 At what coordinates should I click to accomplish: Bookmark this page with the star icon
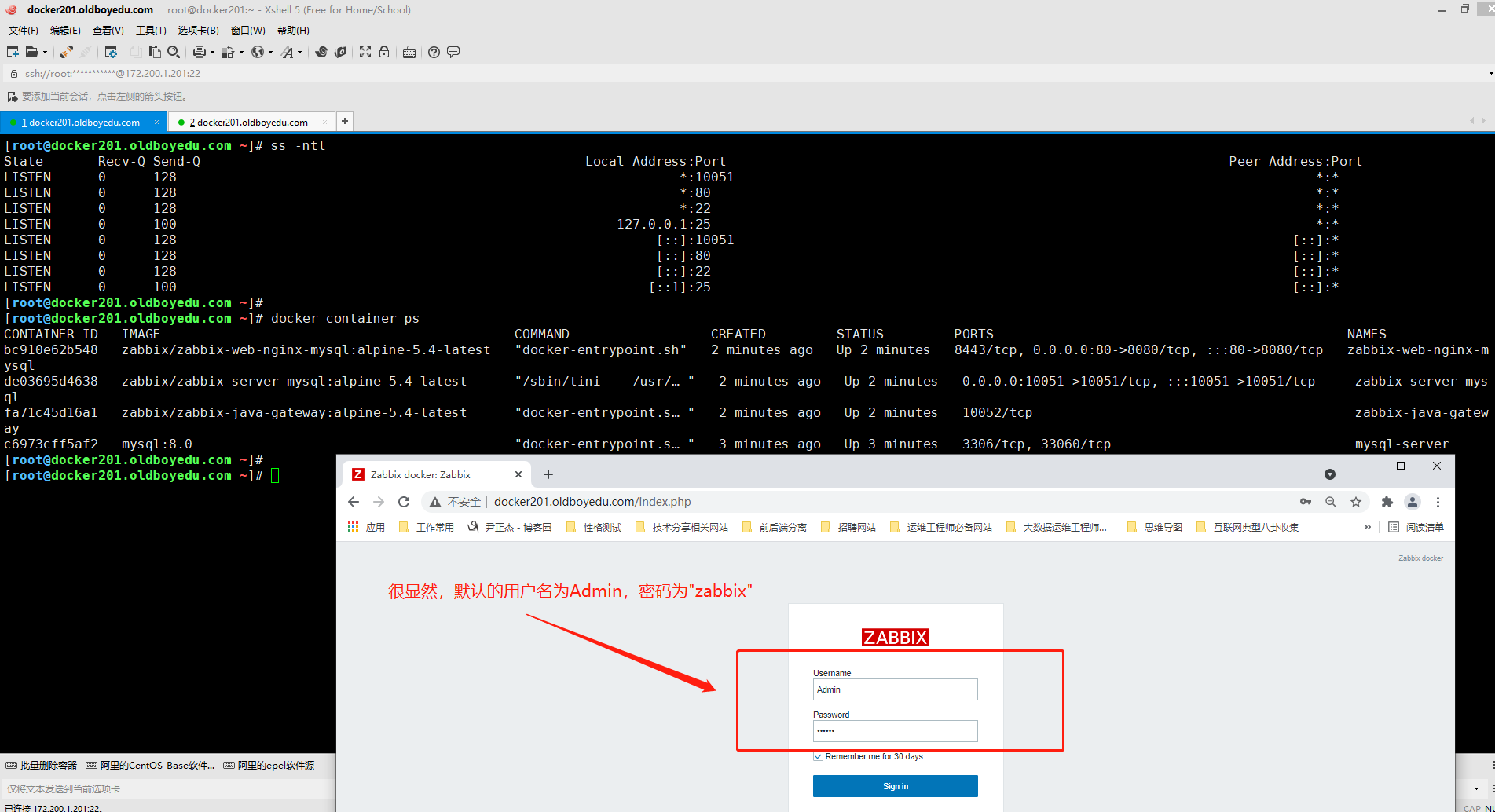click(1356, 502)
